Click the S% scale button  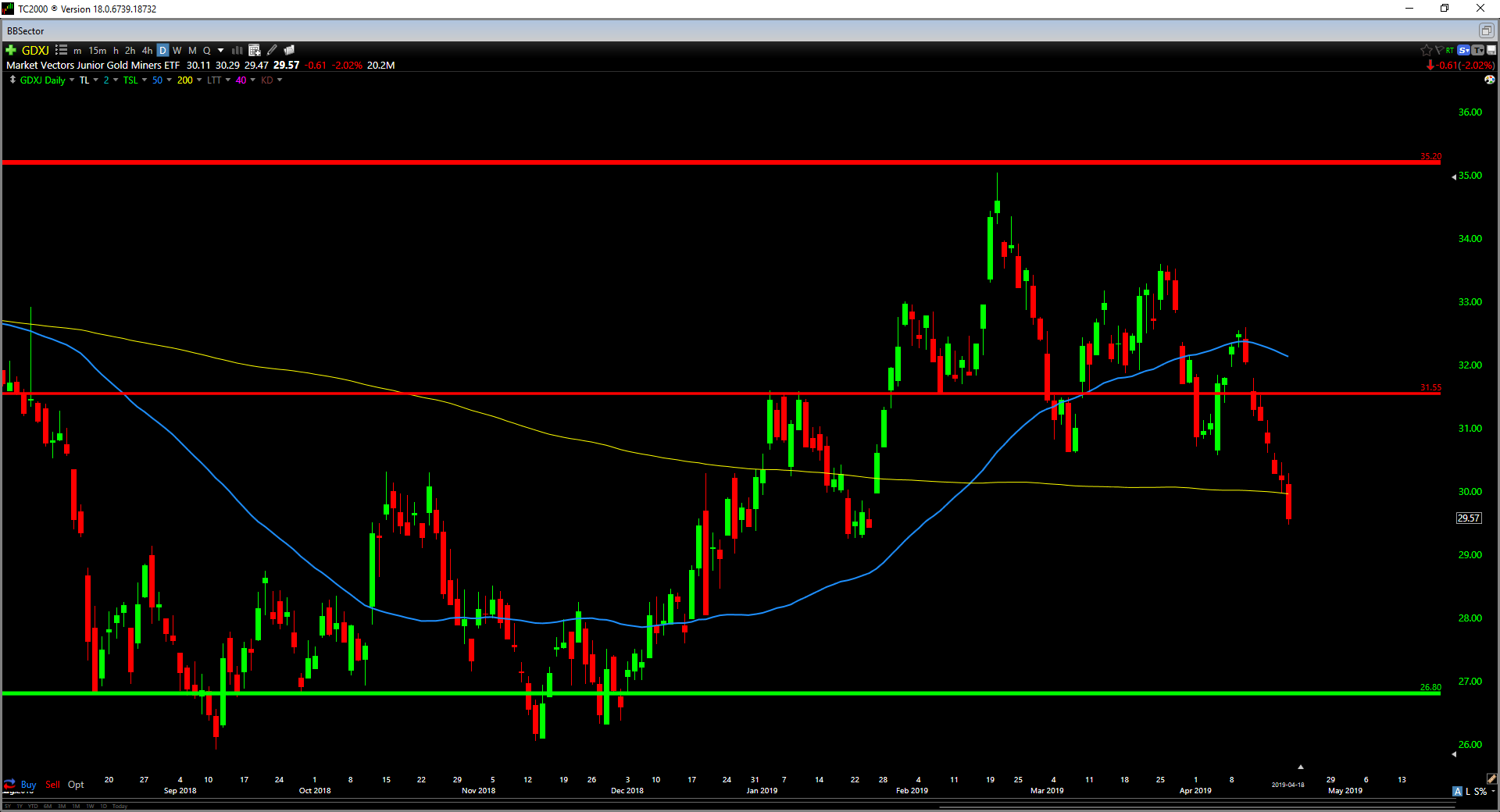coord(1480,791)
